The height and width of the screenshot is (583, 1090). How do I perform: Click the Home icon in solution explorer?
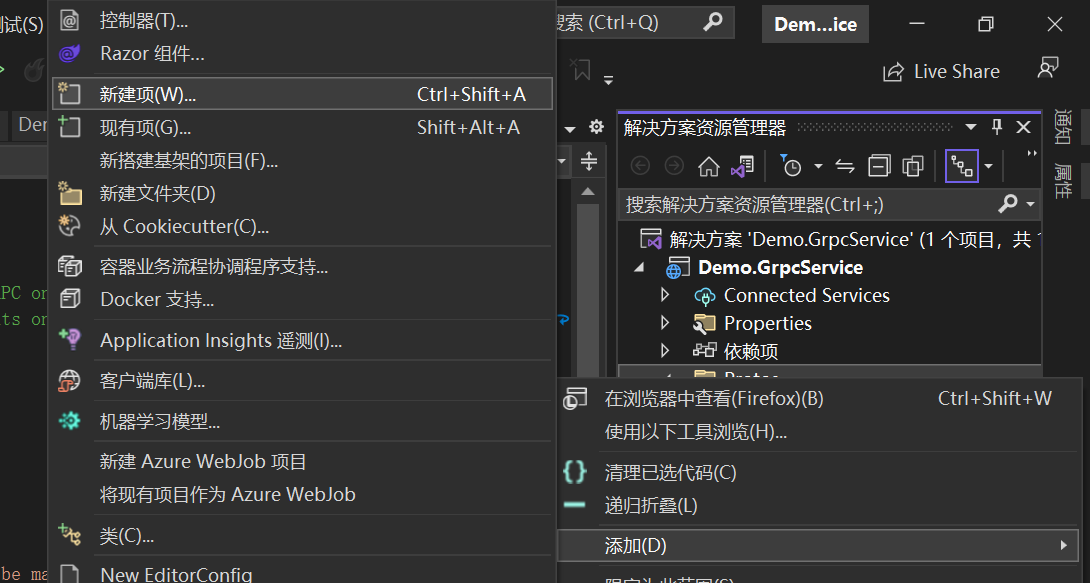point(708,166)
